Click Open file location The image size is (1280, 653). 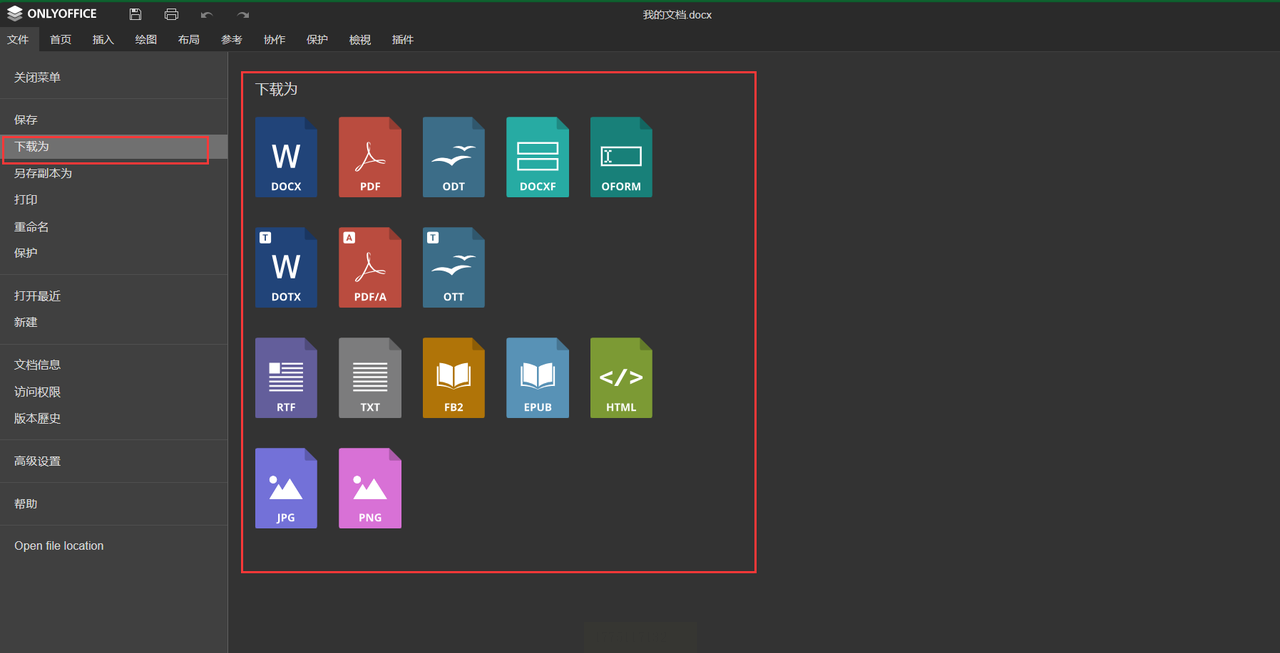(59, 546)
